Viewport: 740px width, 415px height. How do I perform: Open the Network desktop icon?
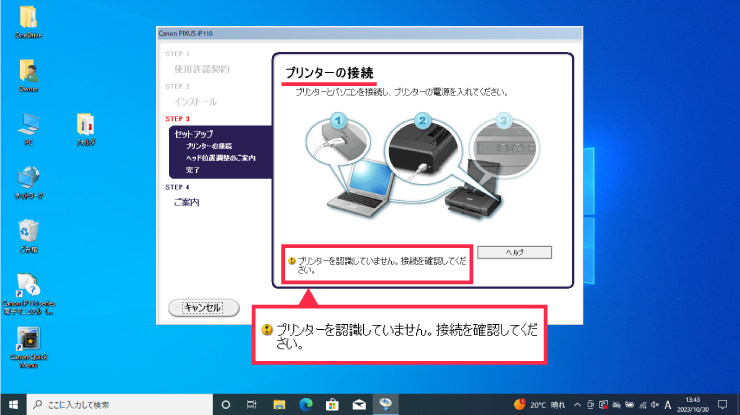(28, 179)
